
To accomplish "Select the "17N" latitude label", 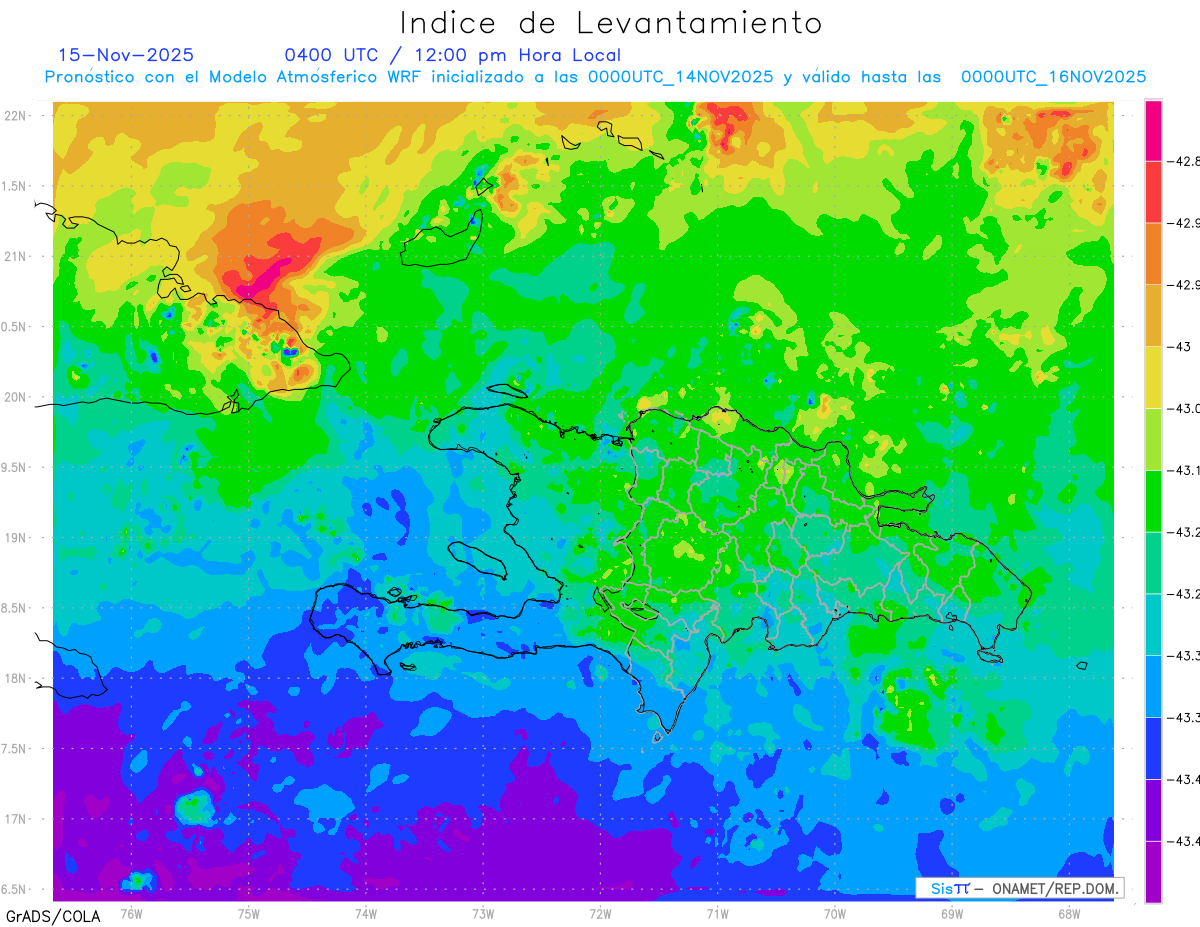I will (x=14, y=819).
